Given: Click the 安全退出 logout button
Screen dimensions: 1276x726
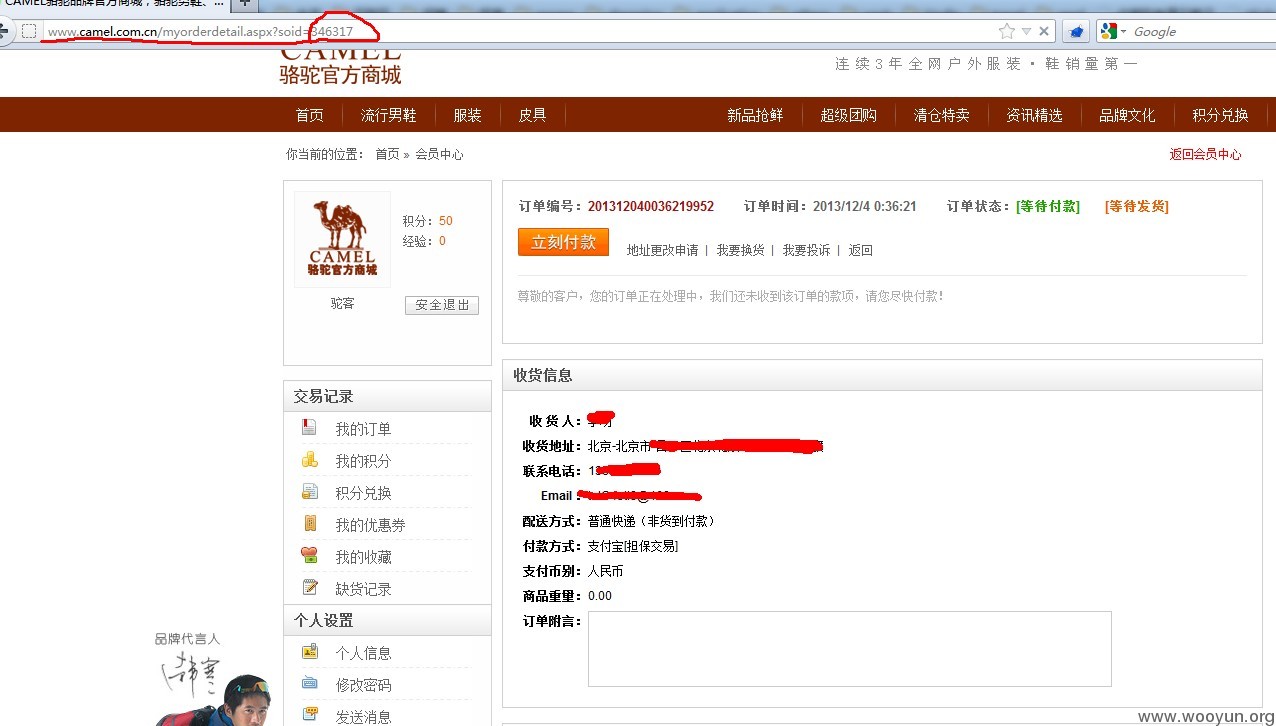Looking at the screenshot, I should tap(442, 305).
